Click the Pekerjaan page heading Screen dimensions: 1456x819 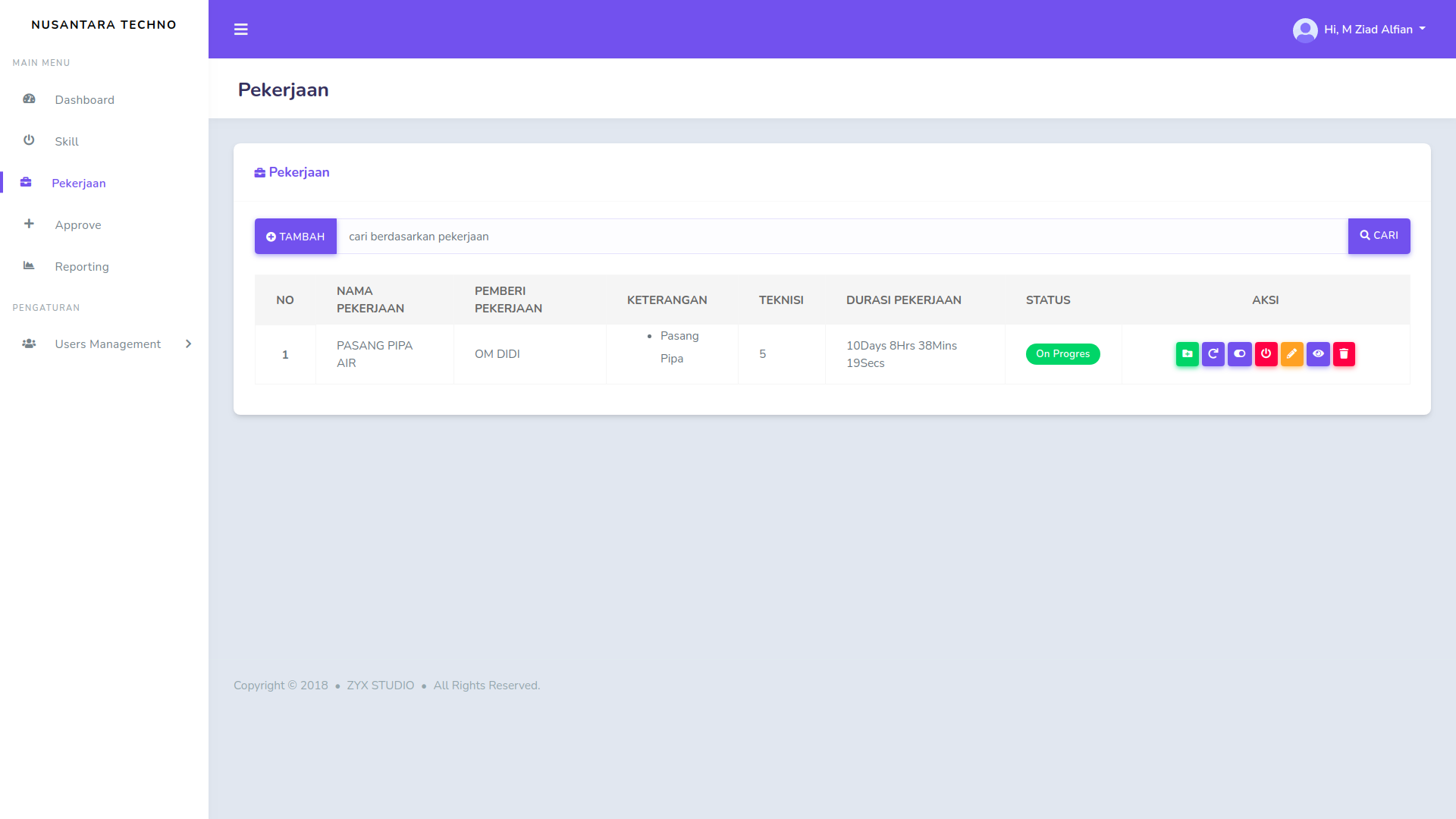point(283,89)
